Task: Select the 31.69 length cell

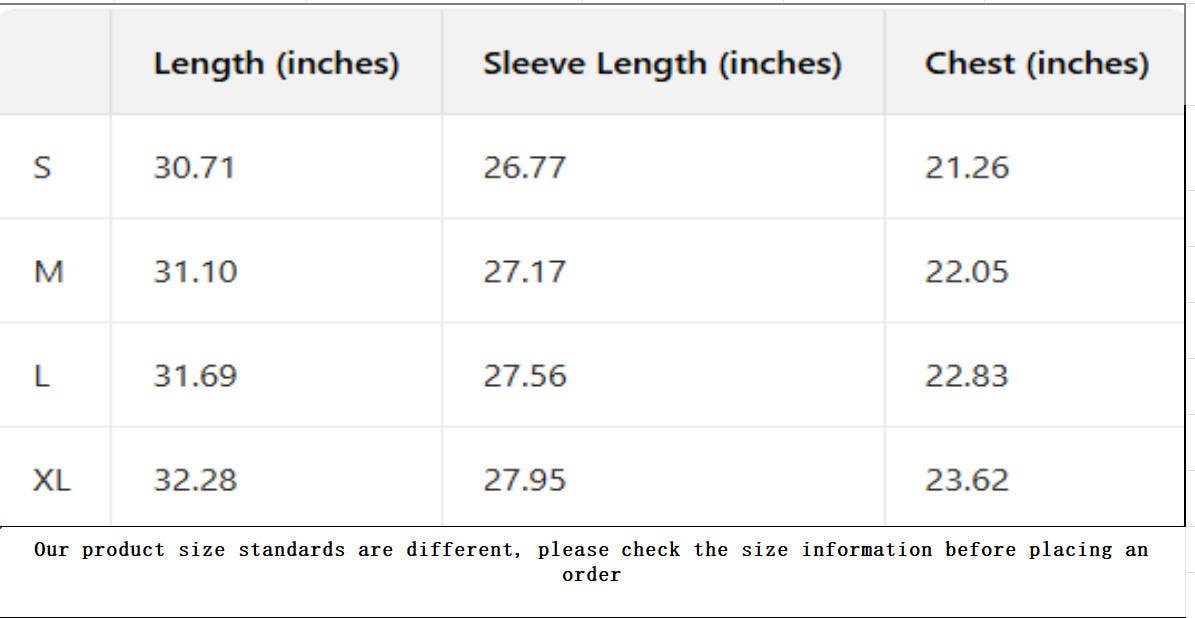Action: 195,376
